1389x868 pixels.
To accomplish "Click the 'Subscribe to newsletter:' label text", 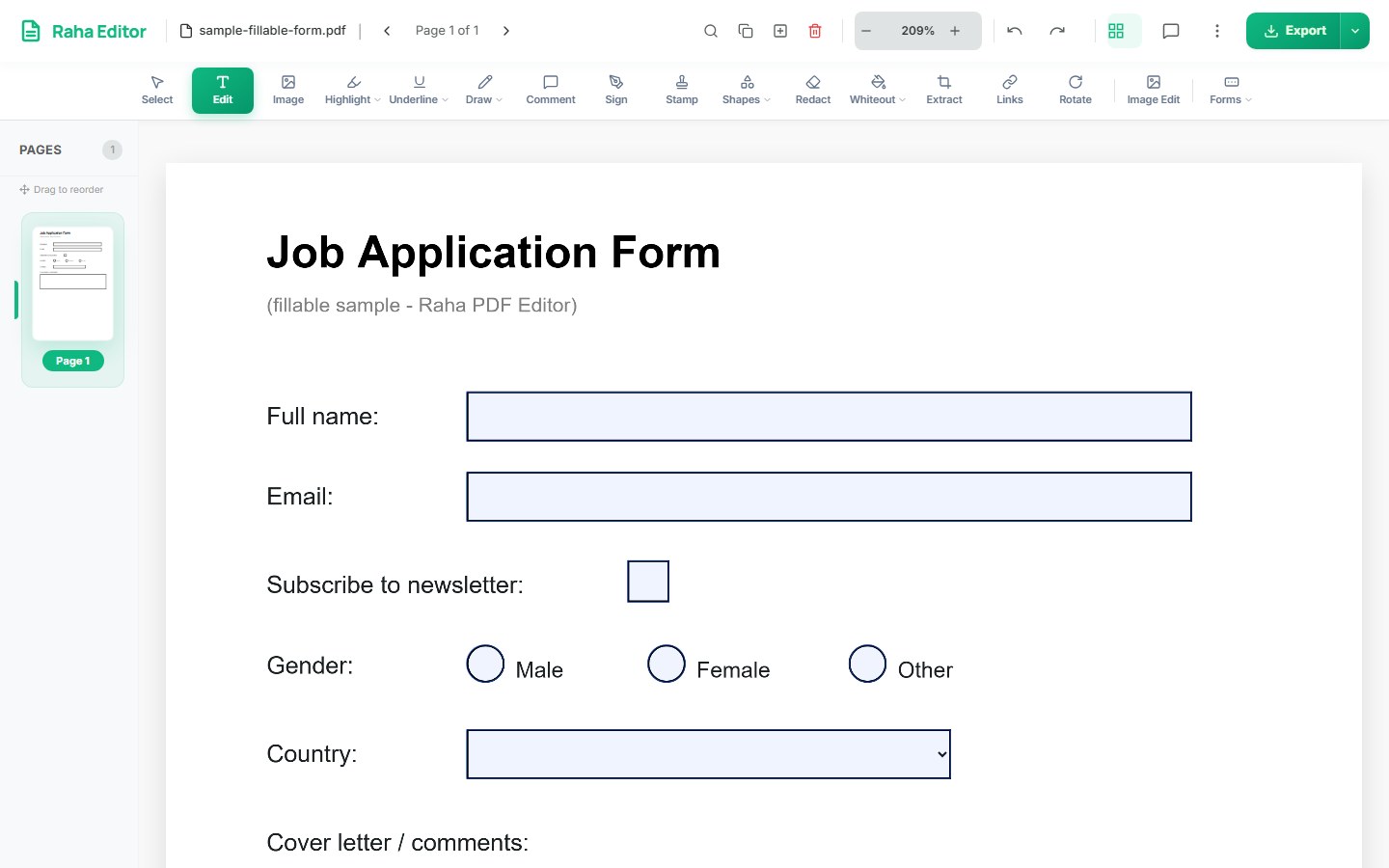I will point(395,585).
